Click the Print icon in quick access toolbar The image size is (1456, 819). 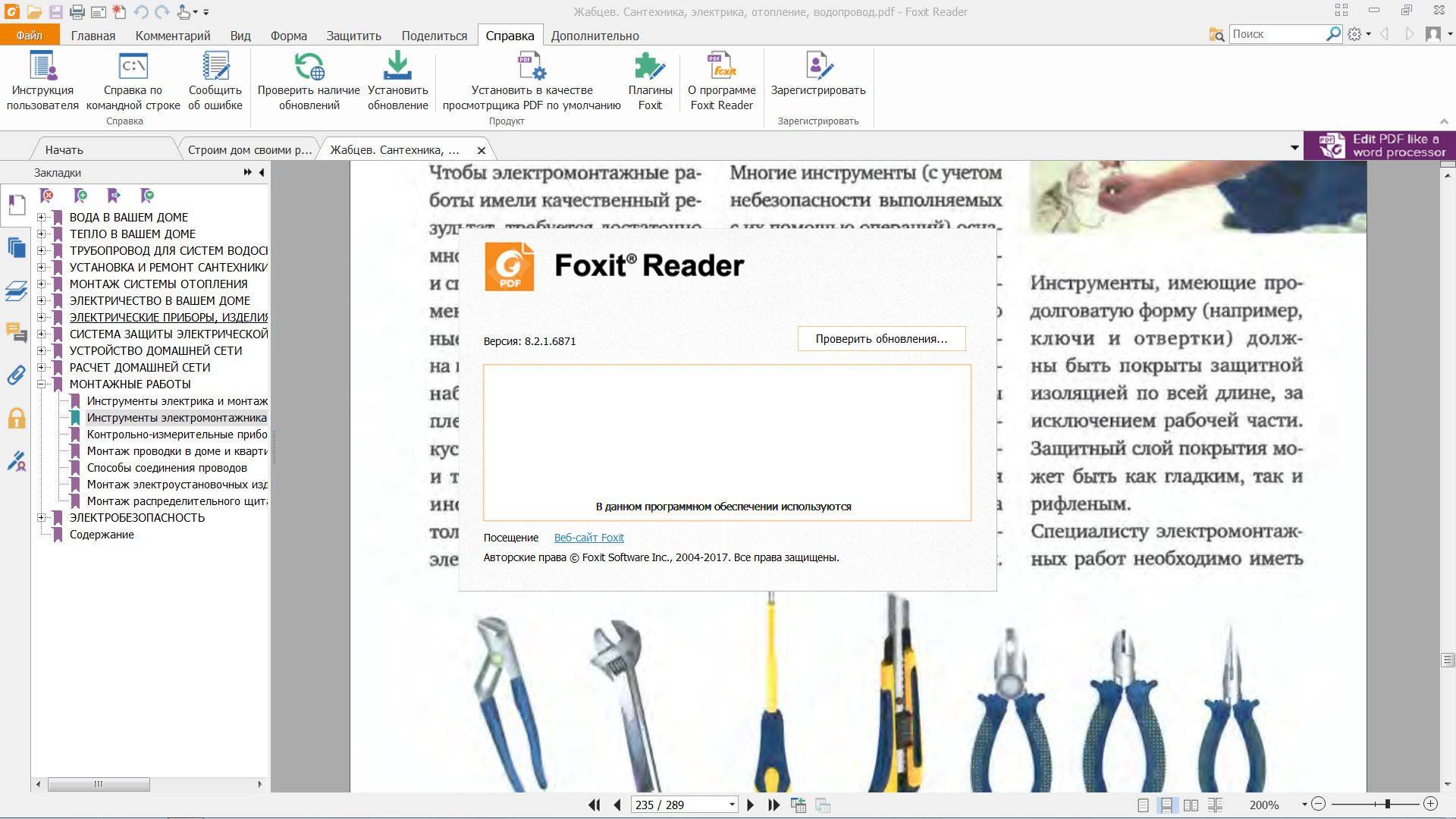click(x=77, y=11)
